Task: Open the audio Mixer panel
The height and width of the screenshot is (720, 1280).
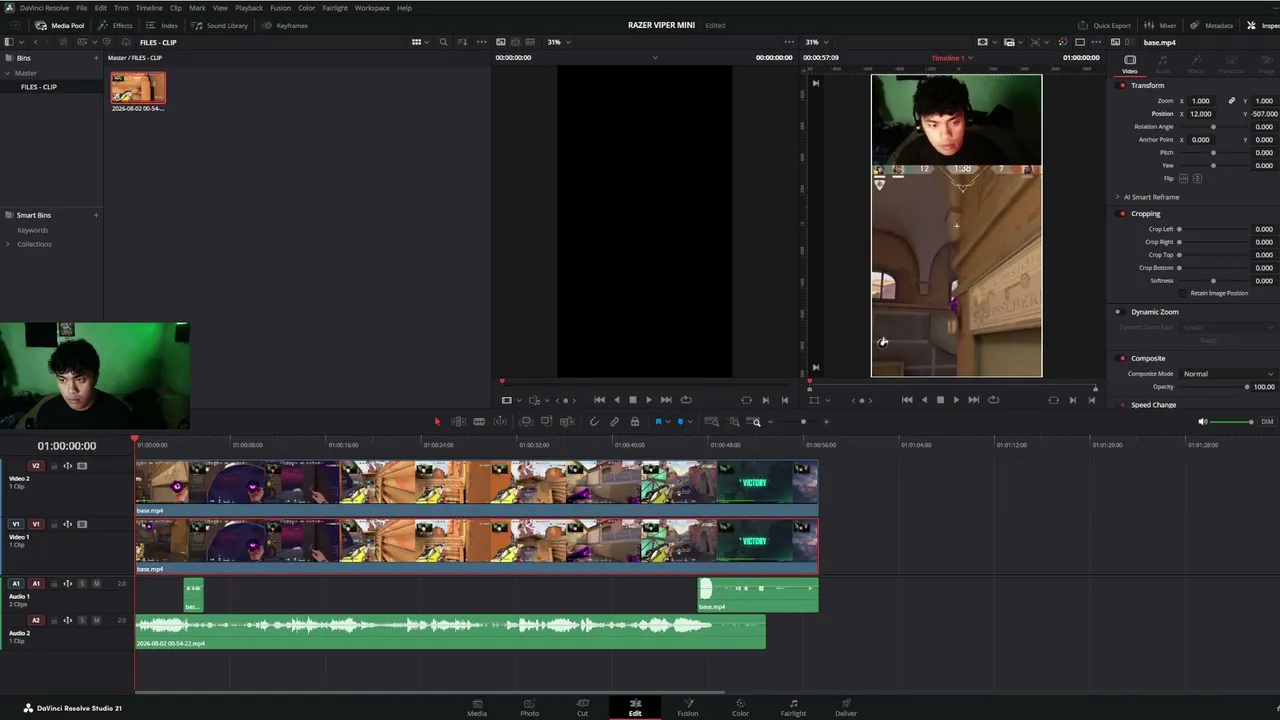Action: click(1161, 25)
